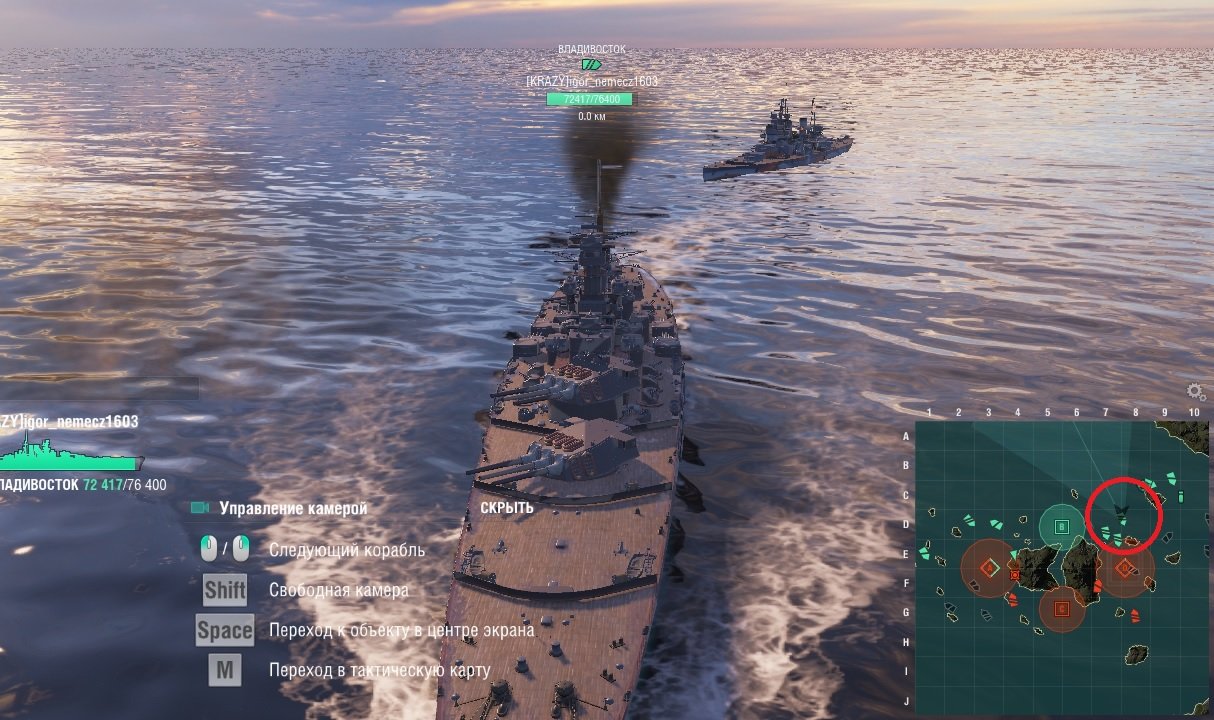Choose Переход в тактическую карту
Screen dimensions: 1214x720
click(x=380, y=670)
